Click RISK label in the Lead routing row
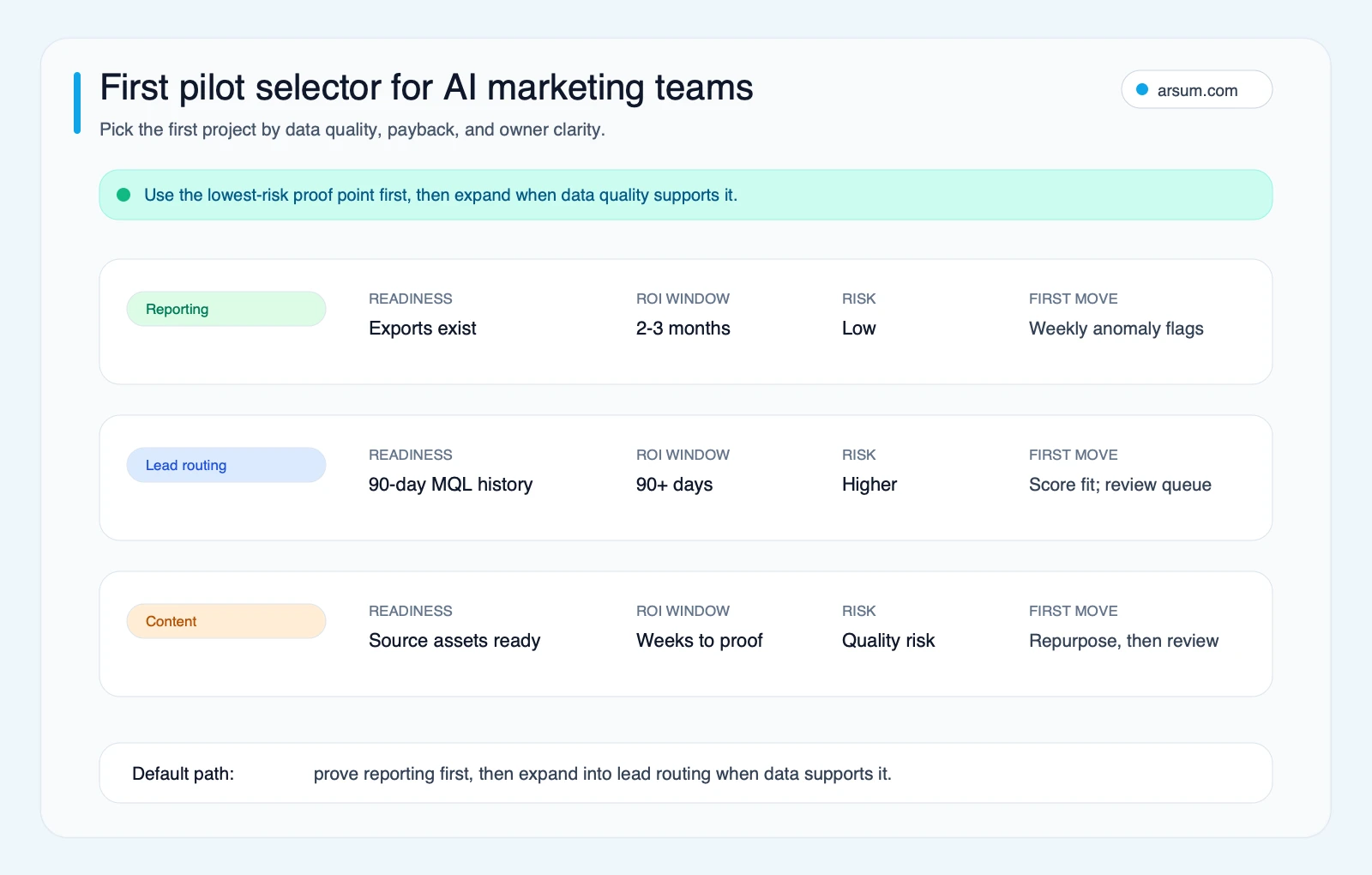Viewport: 1372px width, 875px height. (859, 455)
